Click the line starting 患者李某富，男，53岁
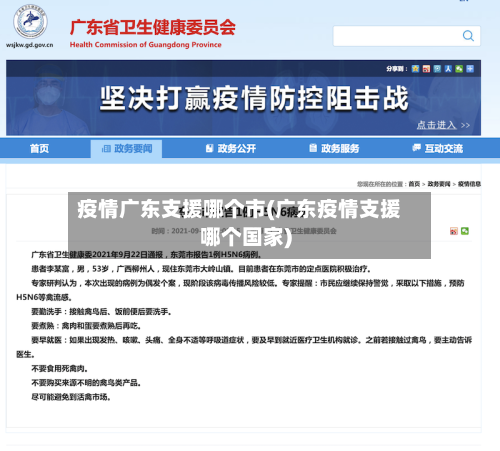This screenshot has width=500, height=451. [201, 269]
